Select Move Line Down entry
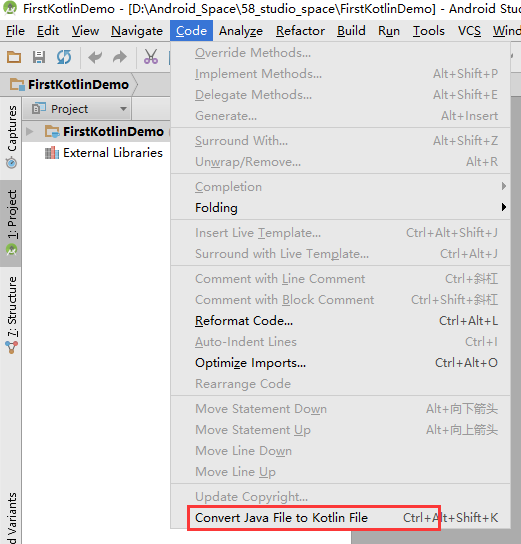This screenshot has height=544, width=521. [x=341, y=451]
